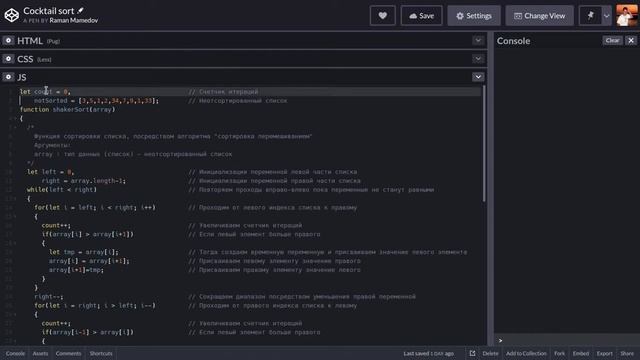Viewport: 640px width, 360px height.
Task: Click the CodePen logo icon
Action: [x=11, y=15]
